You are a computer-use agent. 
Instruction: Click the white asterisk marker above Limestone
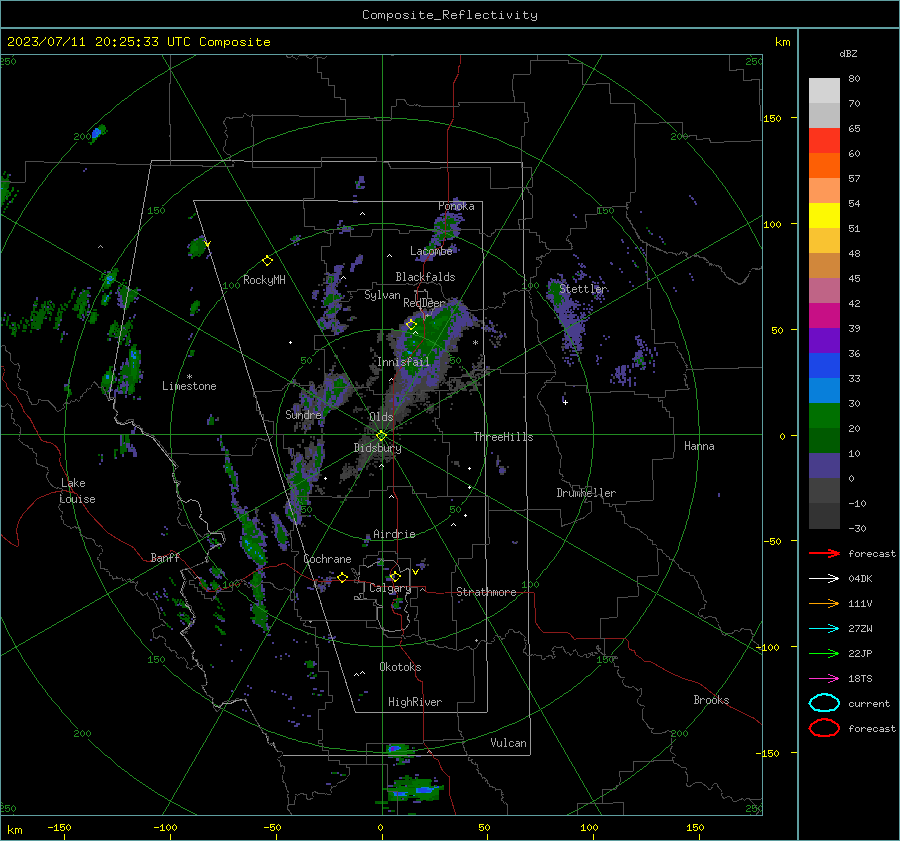click(x=189, y=377)
